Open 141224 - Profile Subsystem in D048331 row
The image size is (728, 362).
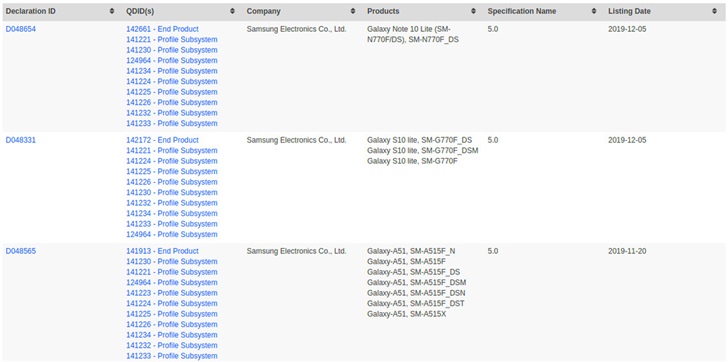tap(172, 161)
